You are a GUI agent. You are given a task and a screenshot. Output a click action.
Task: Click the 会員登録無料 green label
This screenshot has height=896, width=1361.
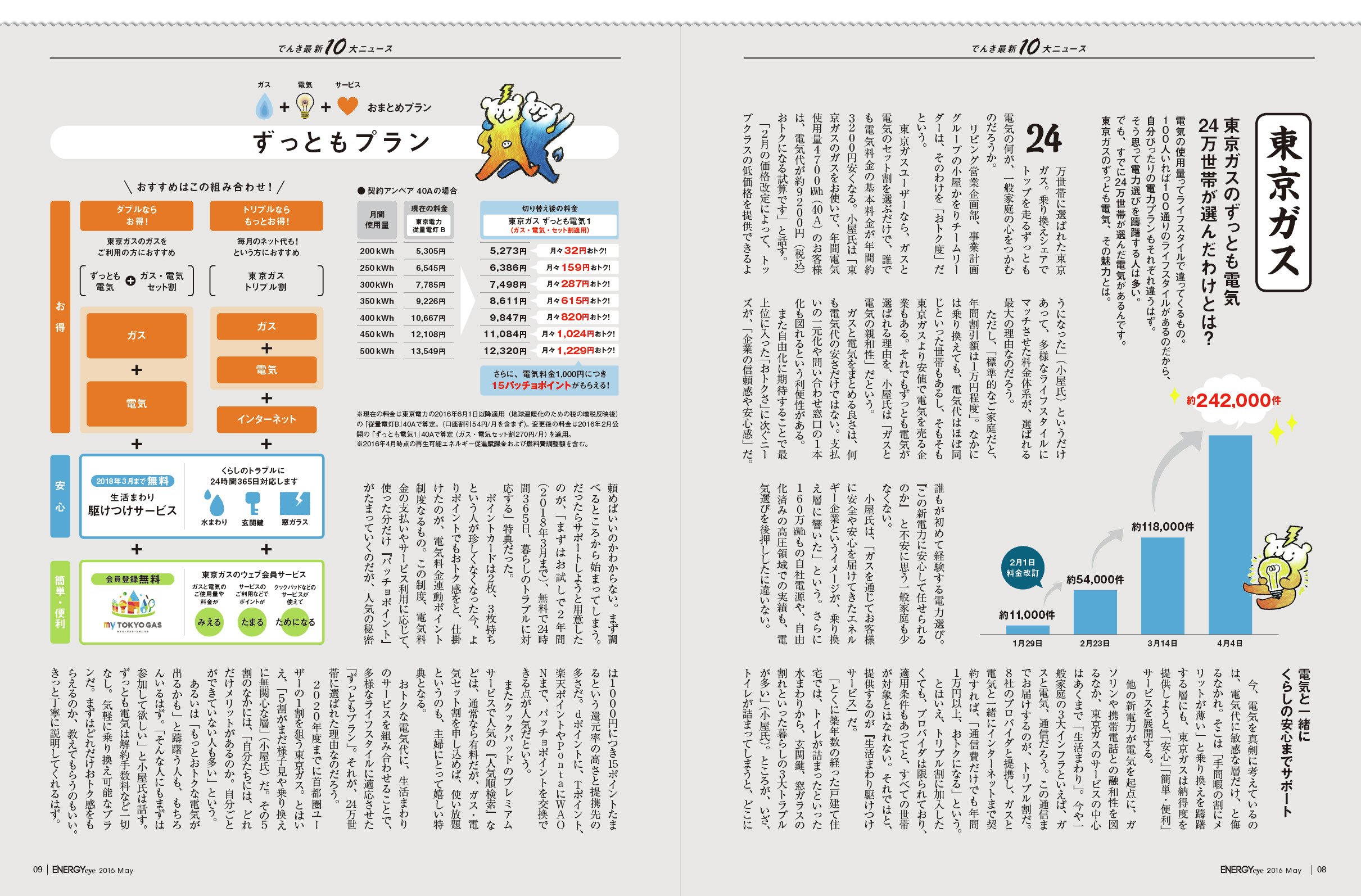(133, 579)
